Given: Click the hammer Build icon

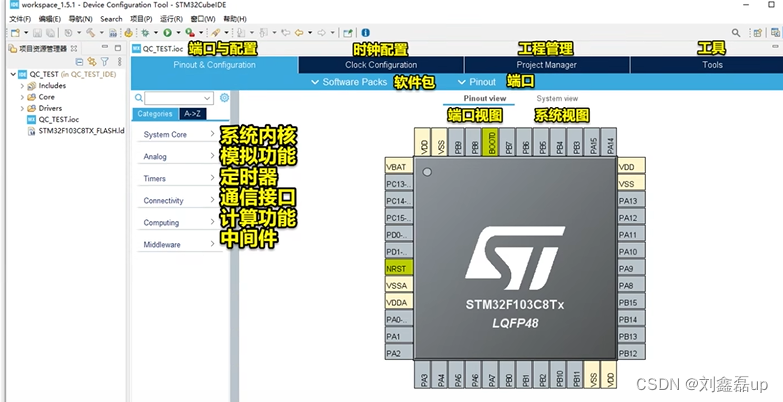Looking at the screenshot, I should (90, 33).
